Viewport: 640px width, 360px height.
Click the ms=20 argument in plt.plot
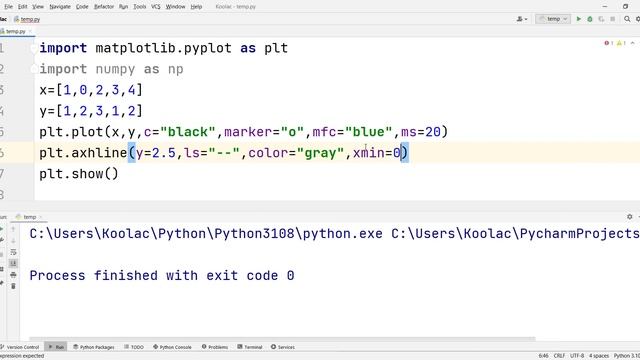pos(421,132)
